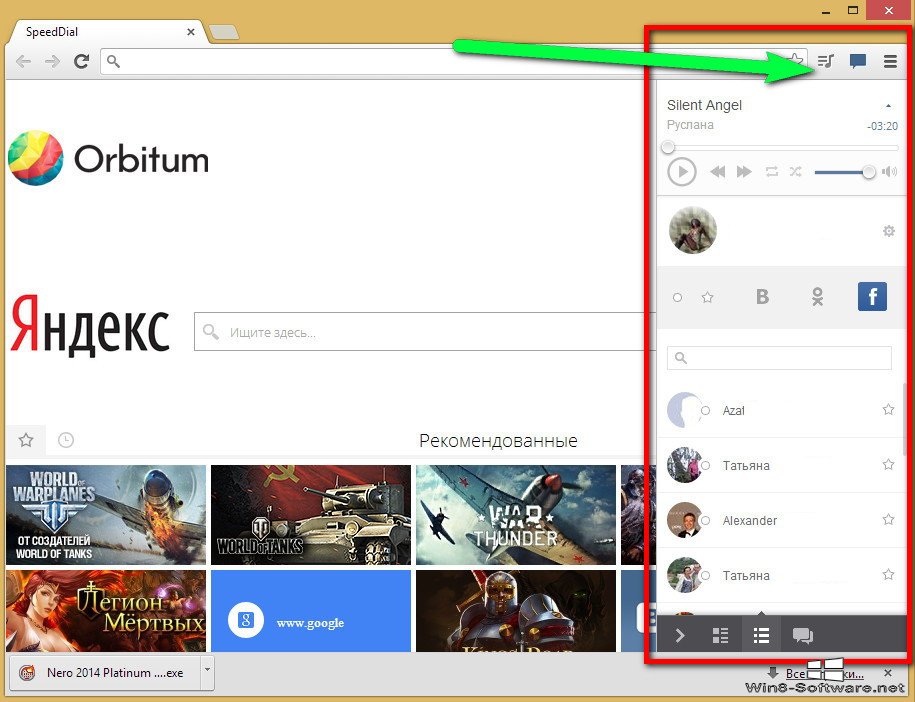
Task: Open the chat panel toolbar icon
Action: tap(857, 61)
